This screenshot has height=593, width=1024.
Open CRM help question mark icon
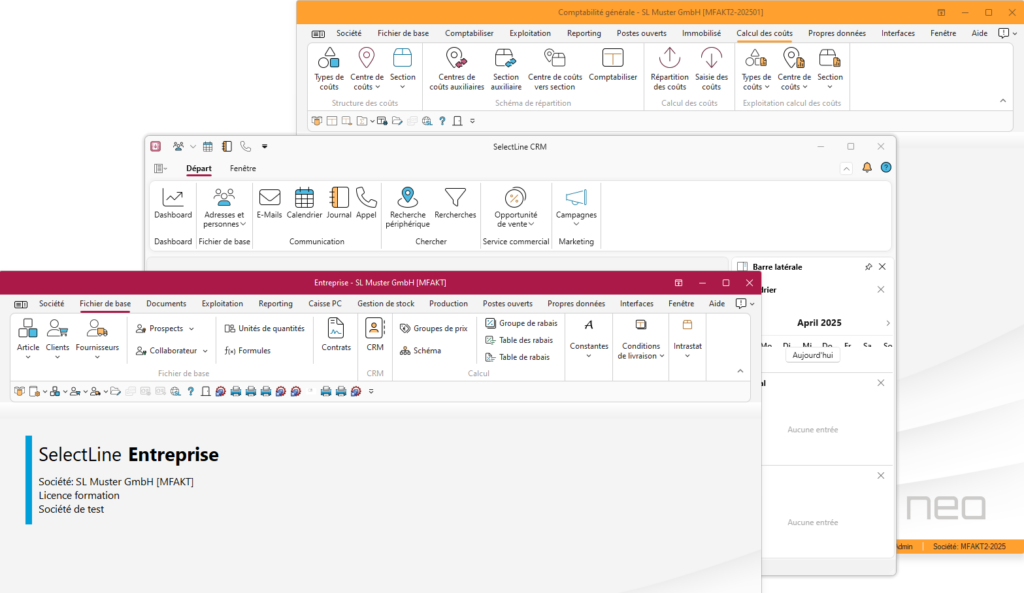coord(886,168)
